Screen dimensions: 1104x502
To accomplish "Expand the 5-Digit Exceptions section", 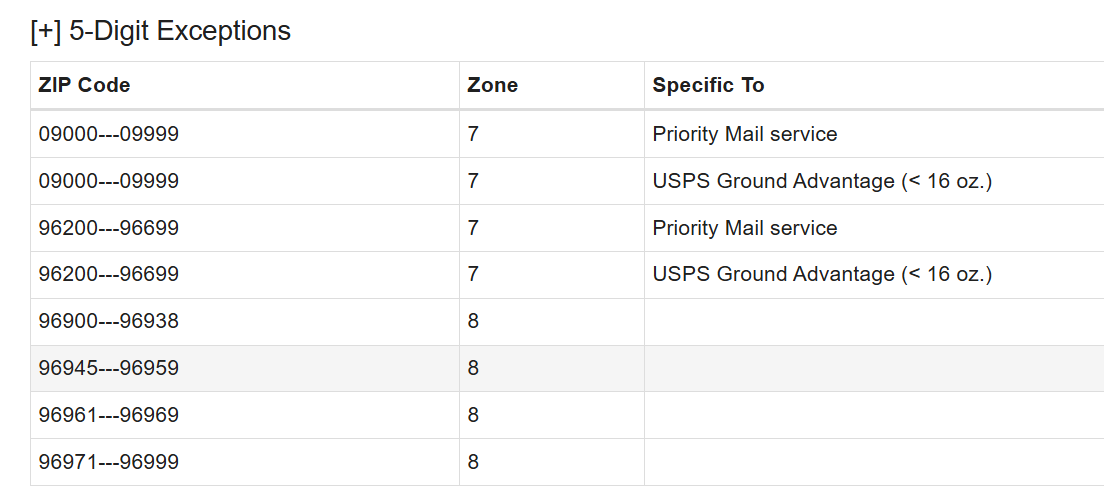I will (46, 31).
